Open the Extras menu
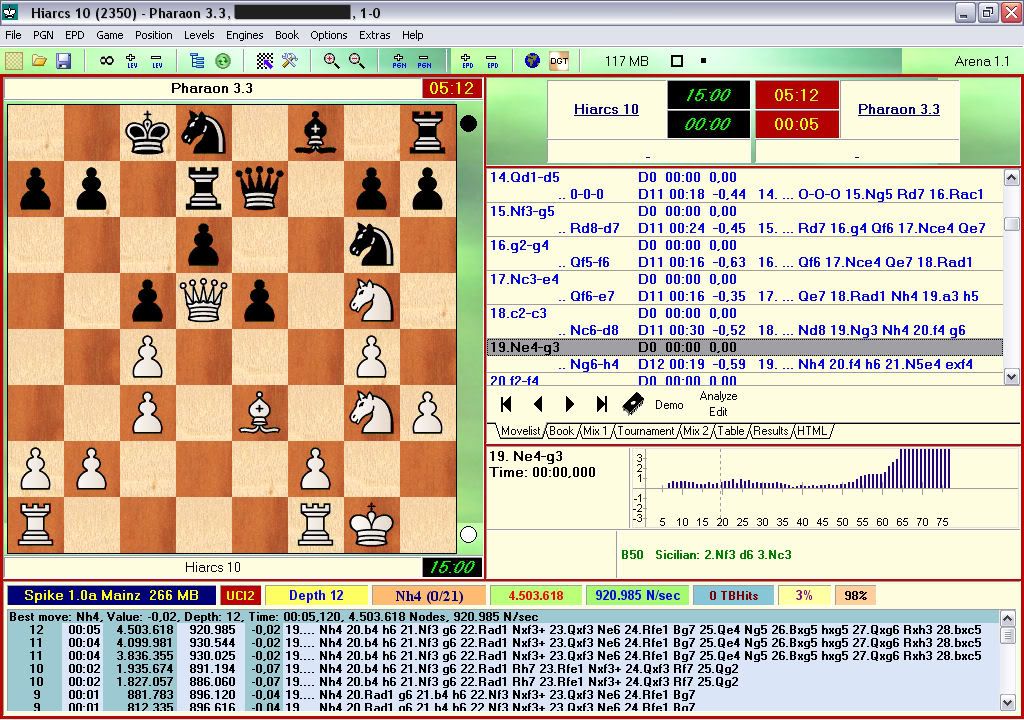The height and width of the screenshot is (720, 1024). (x=374, y=35)
